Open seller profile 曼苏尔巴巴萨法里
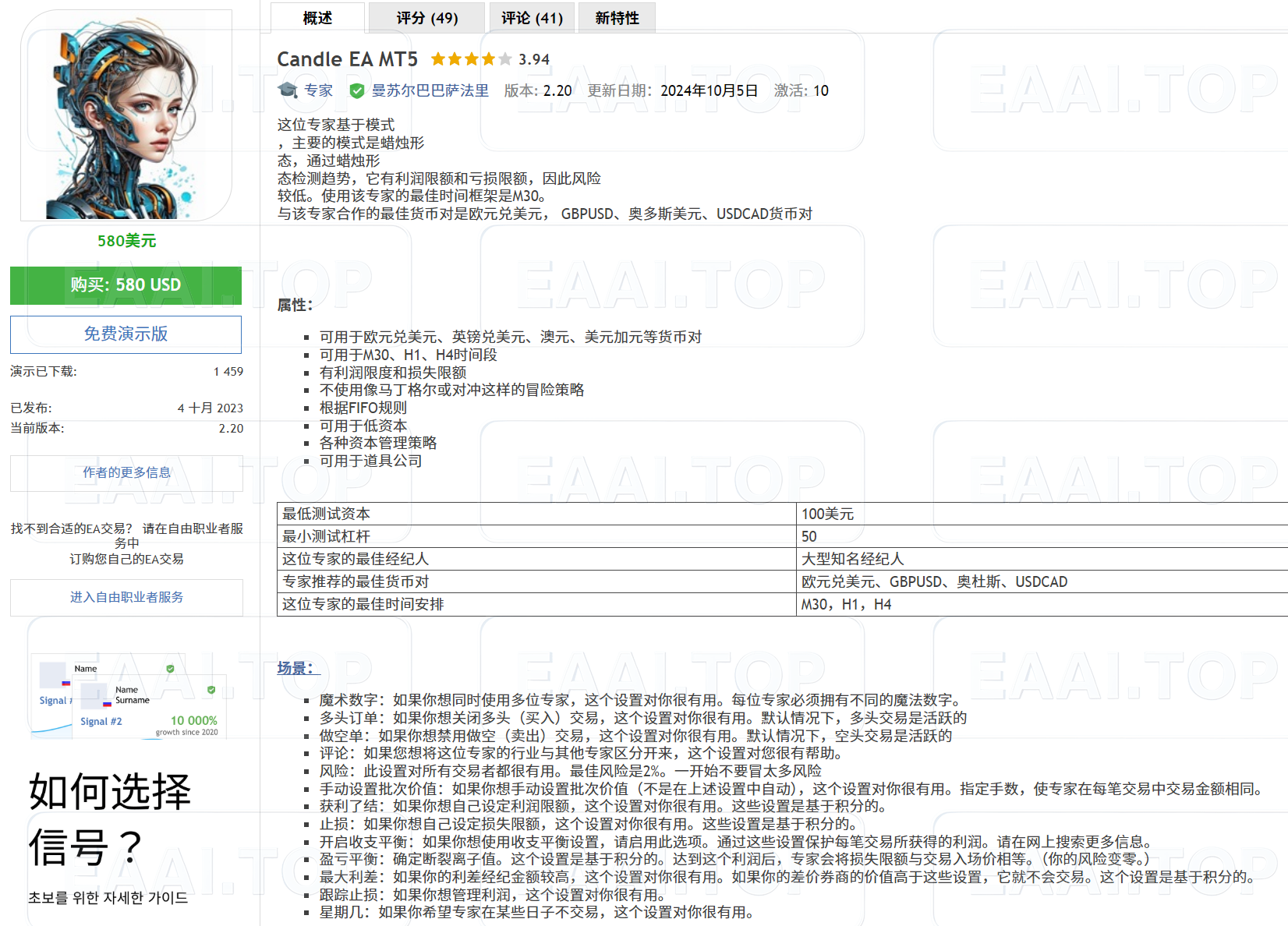 (x=430, y=90)
